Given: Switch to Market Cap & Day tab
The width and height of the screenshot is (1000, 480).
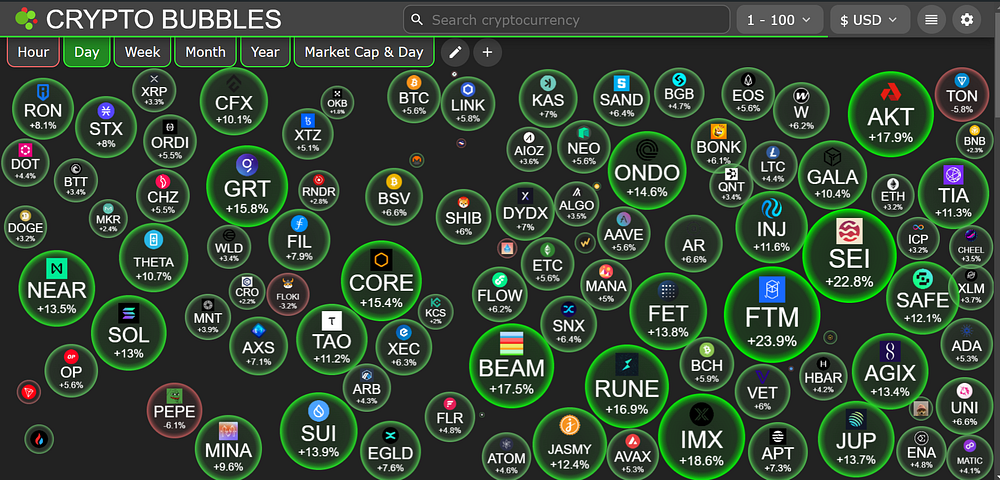Looking at the screenshot, I should (364, 52).
